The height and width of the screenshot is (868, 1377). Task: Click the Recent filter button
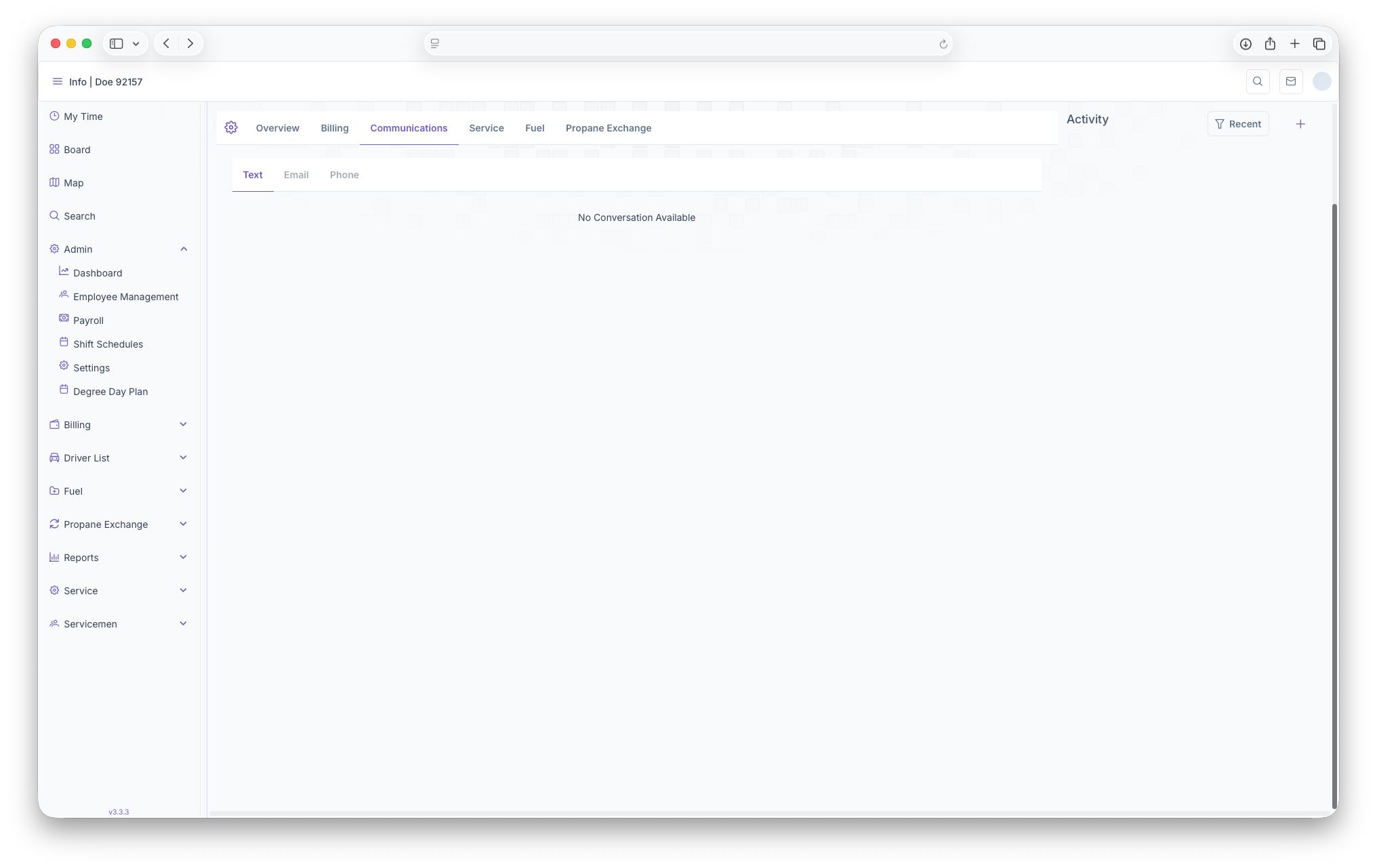[1238, 124]
